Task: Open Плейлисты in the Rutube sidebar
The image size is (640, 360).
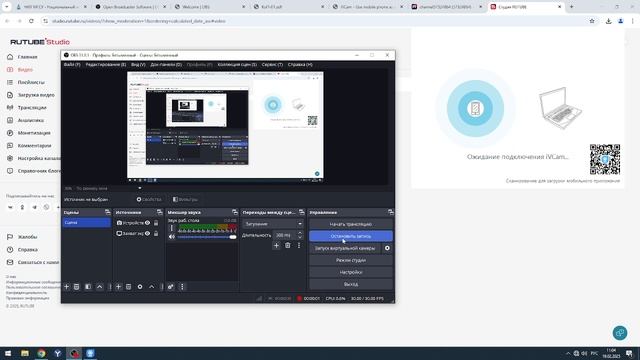Action: [x=31, y=82]
